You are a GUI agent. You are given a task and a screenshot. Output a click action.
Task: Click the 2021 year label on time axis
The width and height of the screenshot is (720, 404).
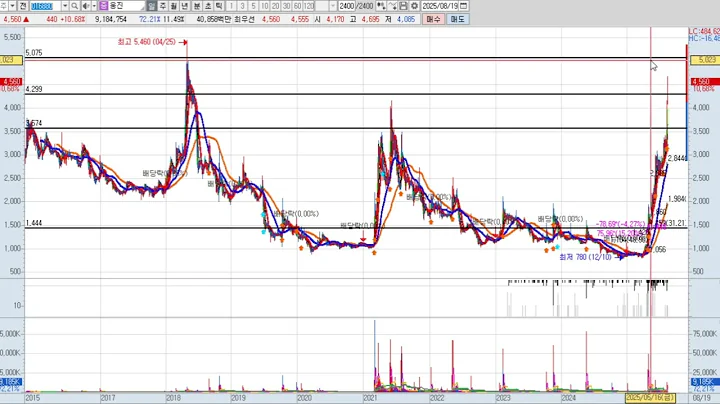tap(370, 398)
